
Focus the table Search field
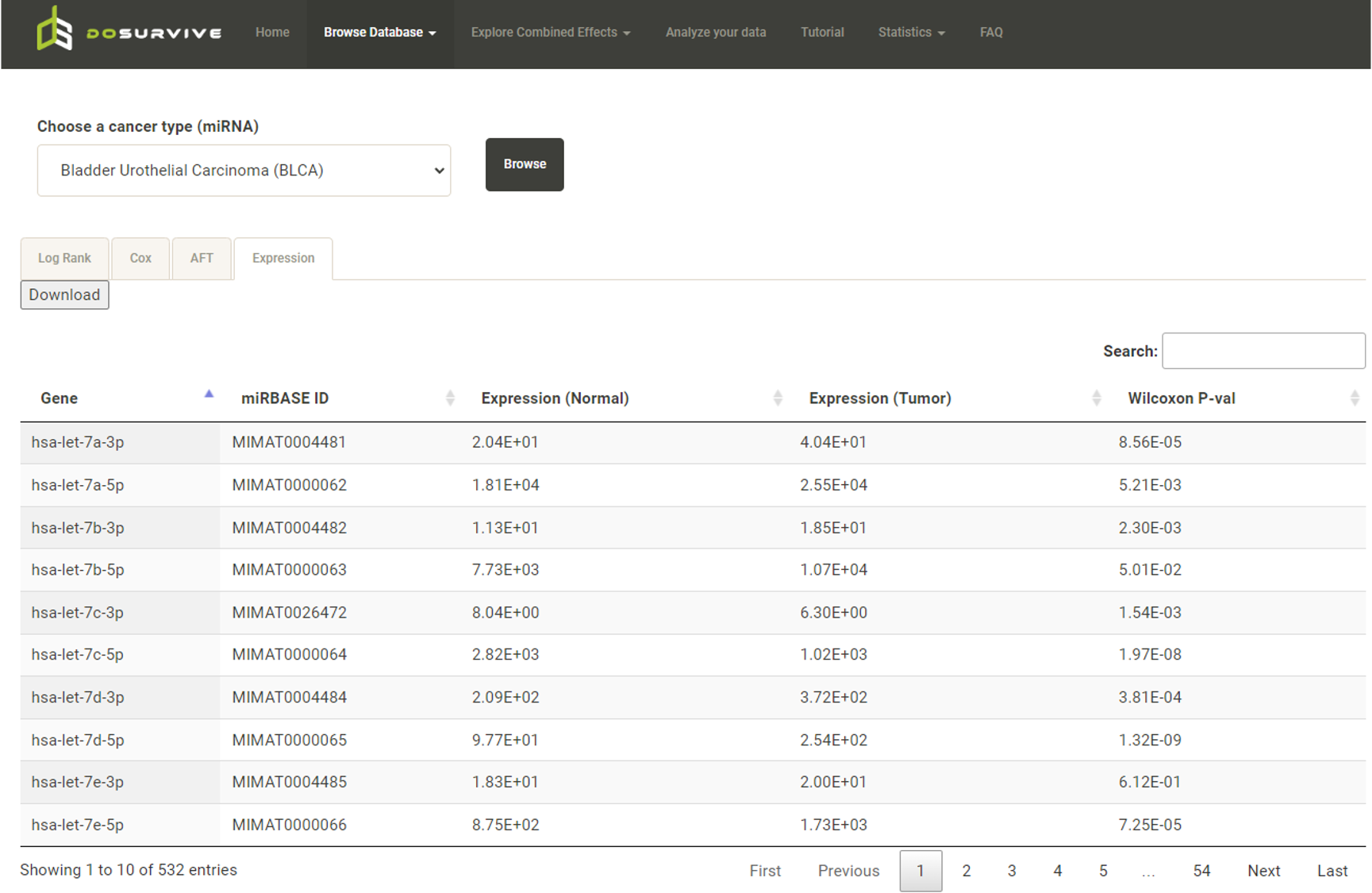point(1263,351)
